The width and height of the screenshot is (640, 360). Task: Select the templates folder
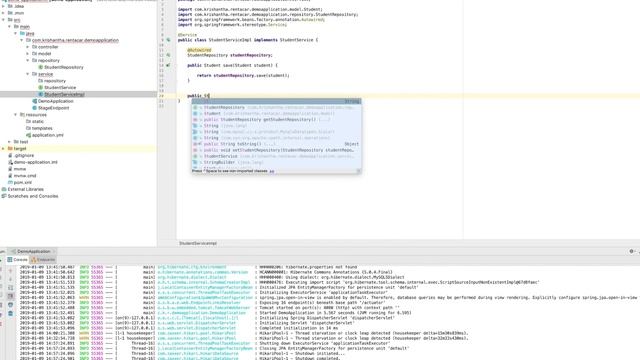point(42,128)
